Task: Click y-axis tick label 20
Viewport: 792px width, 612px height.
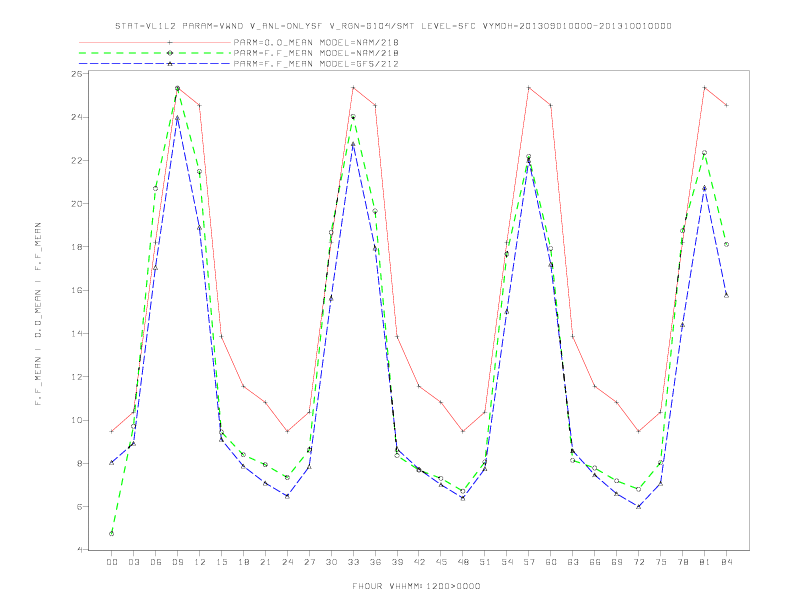Action: coord(77,204)
